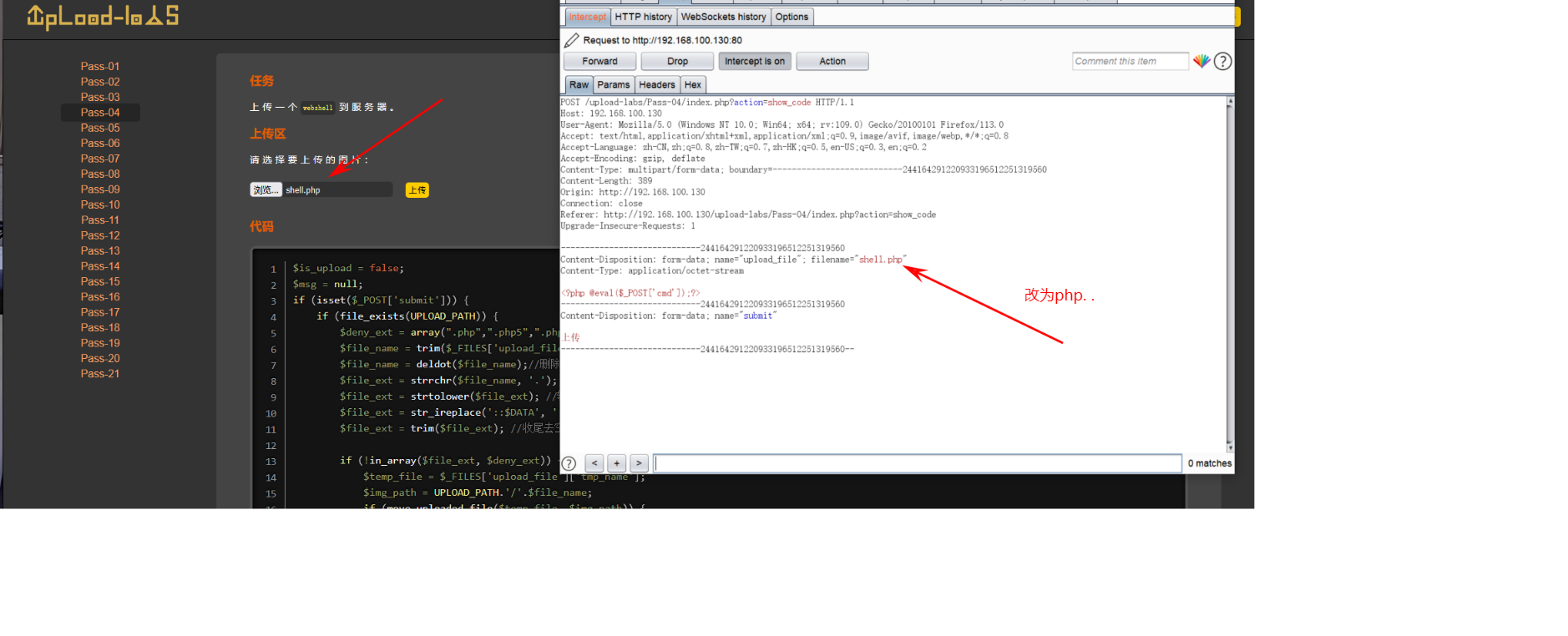Viewport: 1568px width, 636px height.
Task: Open Pass-17 in the sidebar
Action: click(x=100, y=312)
